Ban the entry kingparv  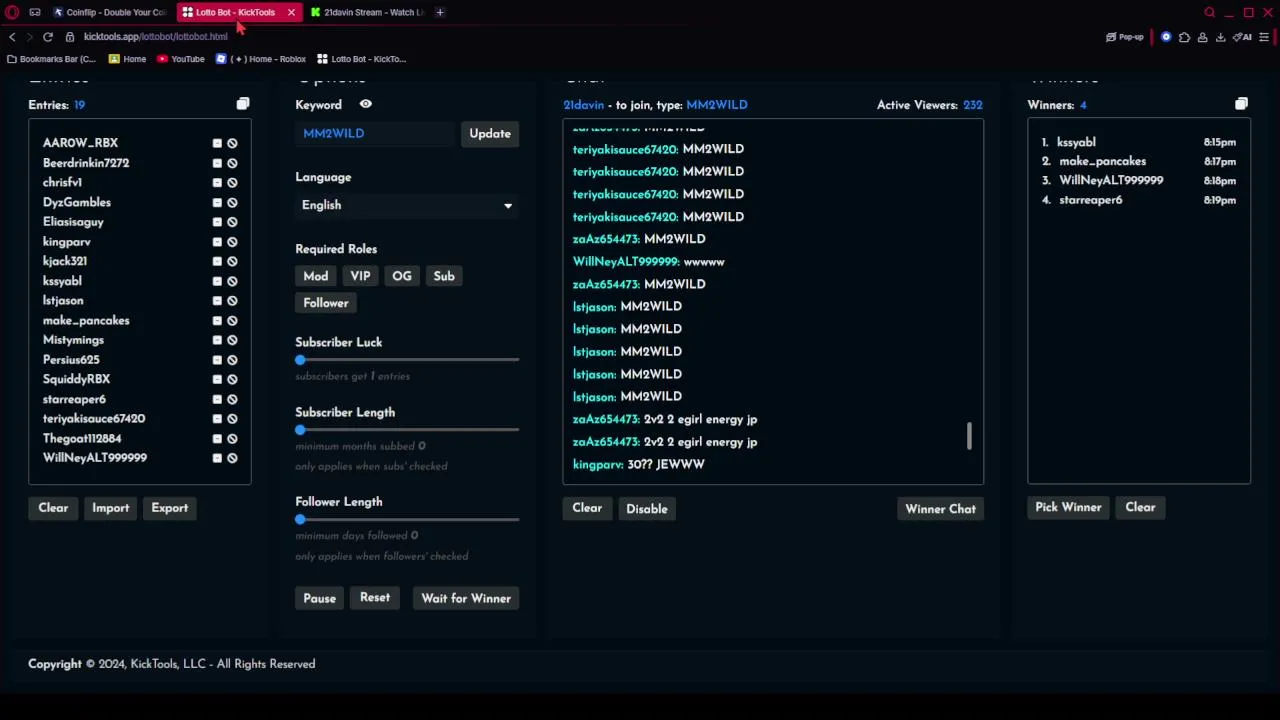[x=232, y=242]
